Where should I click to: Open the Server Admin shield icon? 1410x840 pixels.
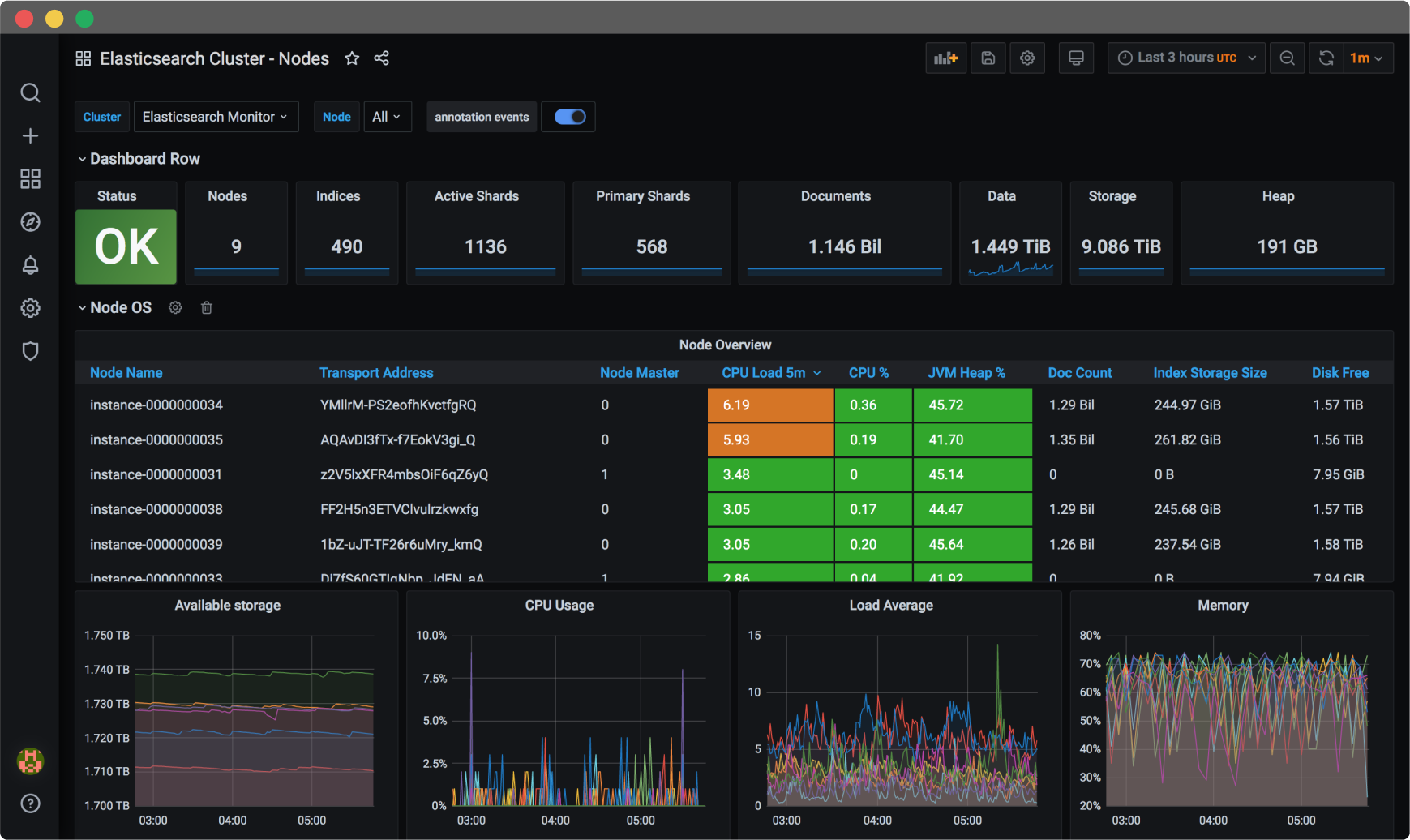30,350
